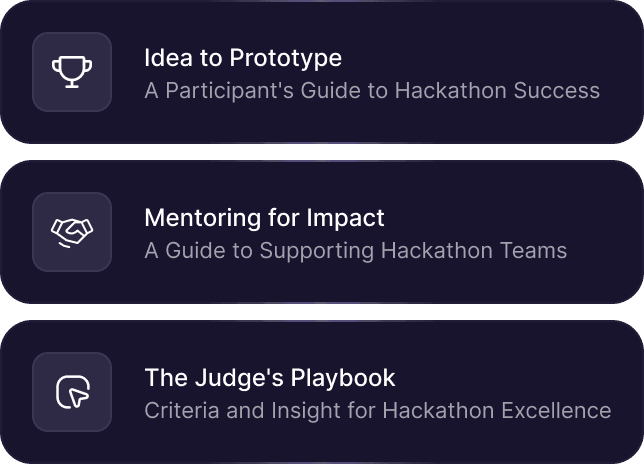Click empty area right of Mentoring for Impact
Screen dimensions: 644x464
click(500, 218)
